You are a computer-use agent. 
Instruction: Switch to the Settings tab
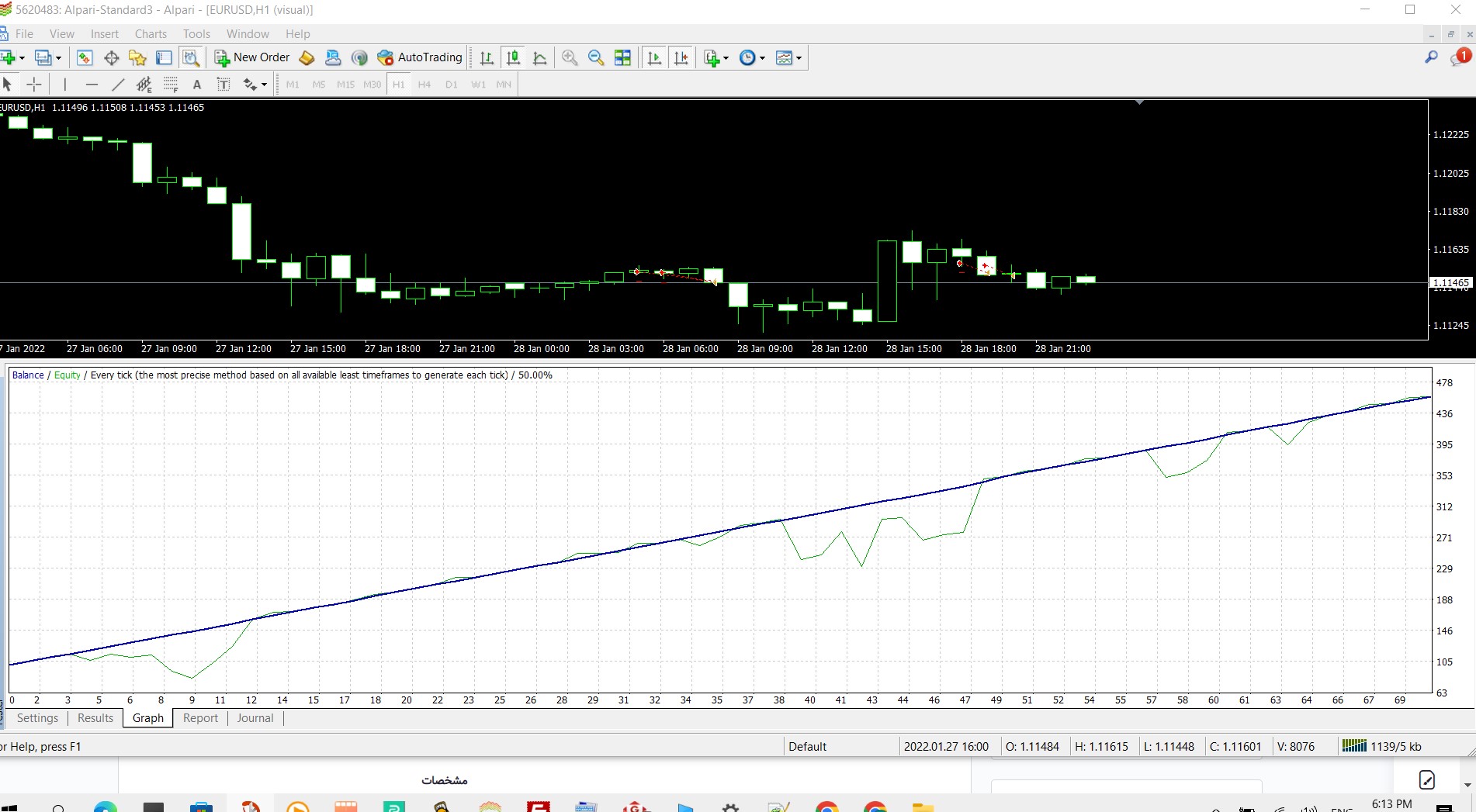pos(37,718)
